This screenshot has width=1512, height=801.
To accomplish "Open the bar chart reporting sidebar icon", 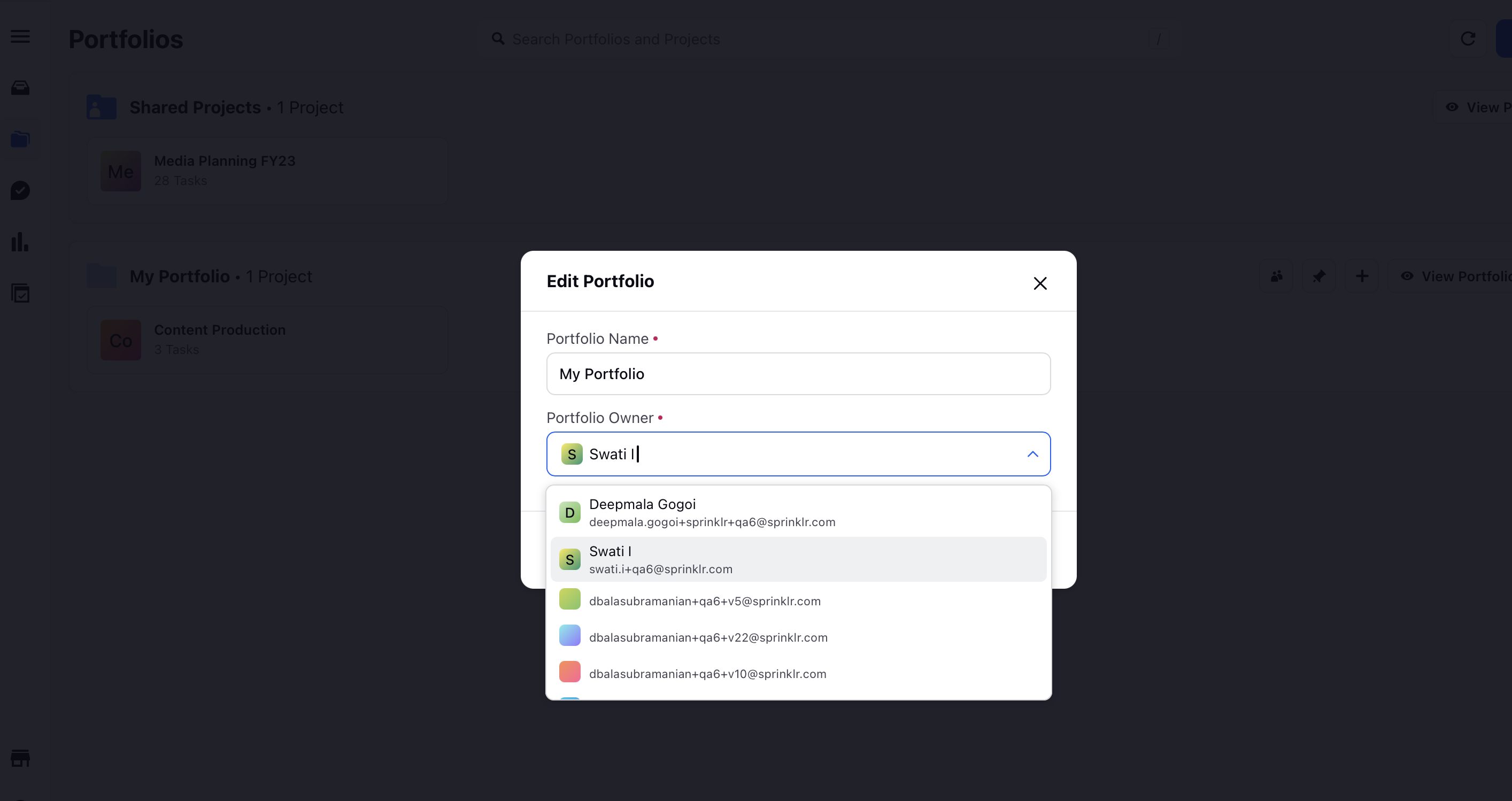I will point(20,242).
